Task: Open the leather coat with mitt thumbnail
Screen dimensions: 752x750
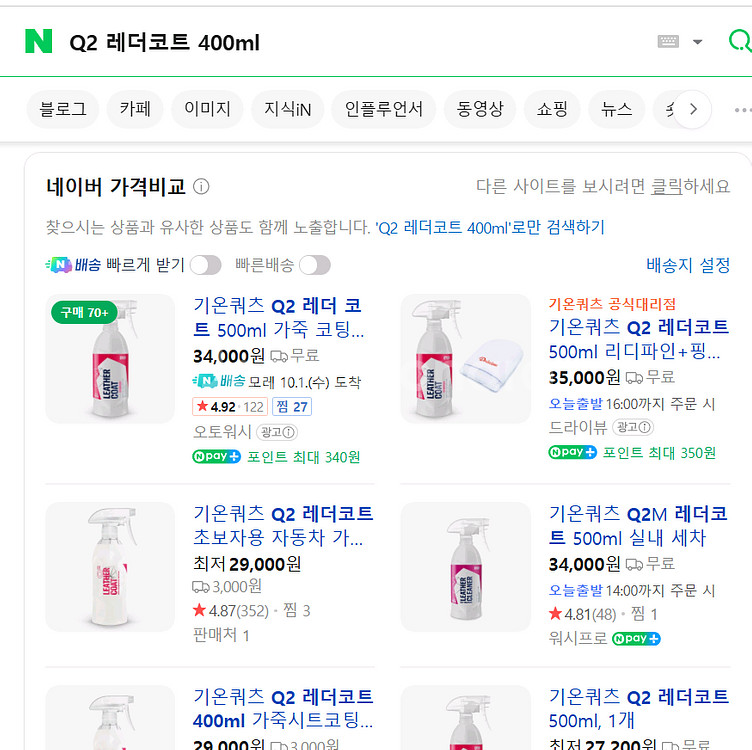Action: pos(466,359)
